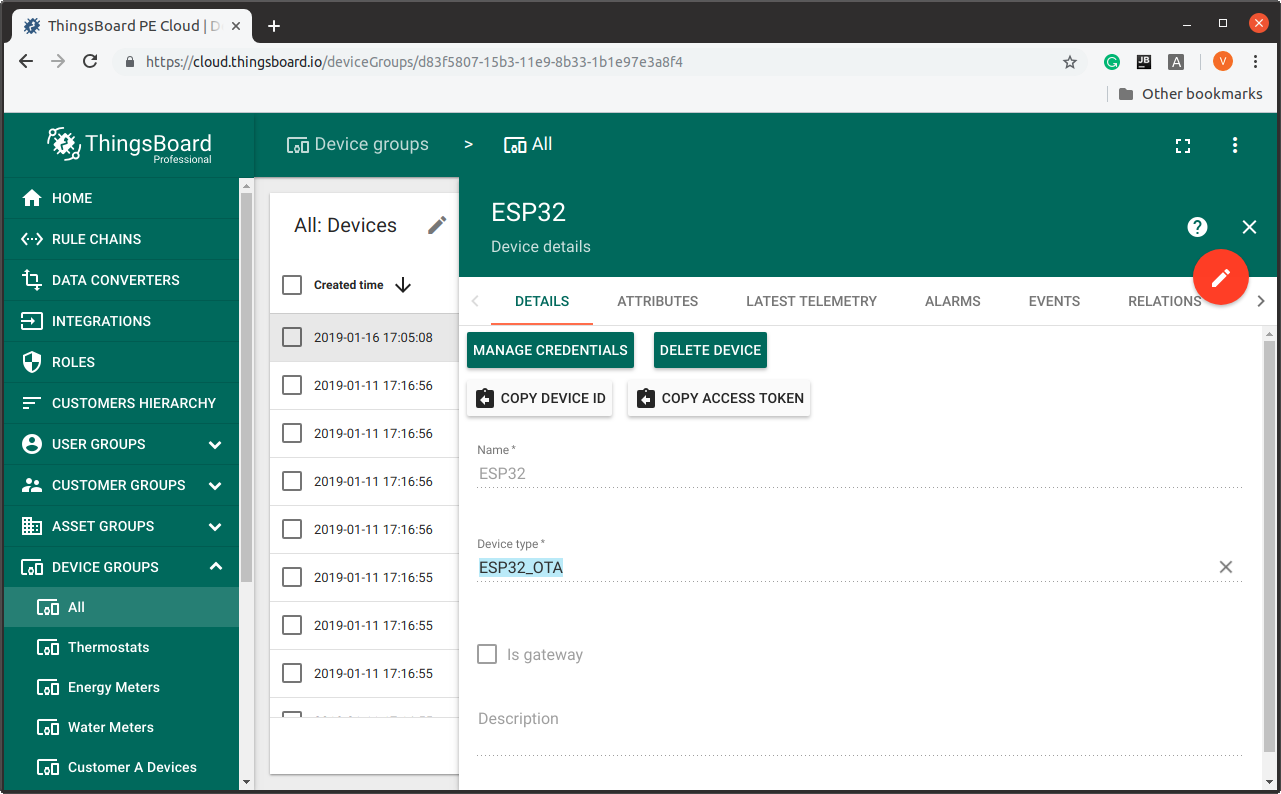Toggle the Is gateway checkbox
Viewport: 1281px width, 794px height.
(487, 655)
